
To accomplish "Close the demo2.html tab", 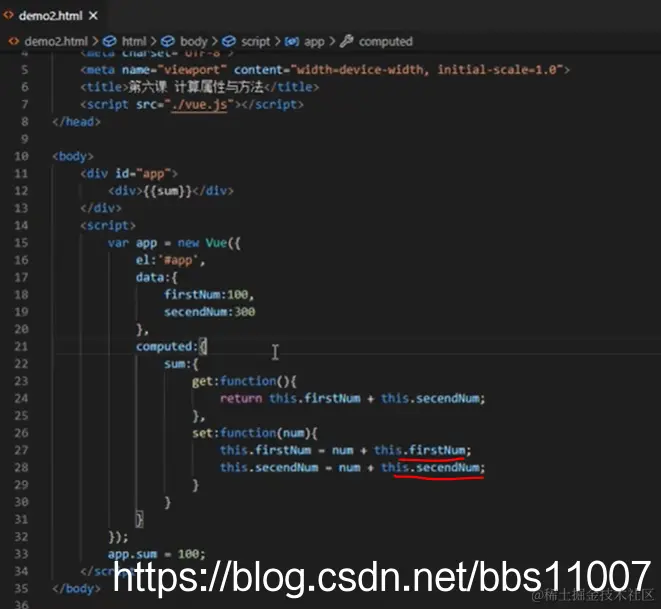I will point(93,16).
